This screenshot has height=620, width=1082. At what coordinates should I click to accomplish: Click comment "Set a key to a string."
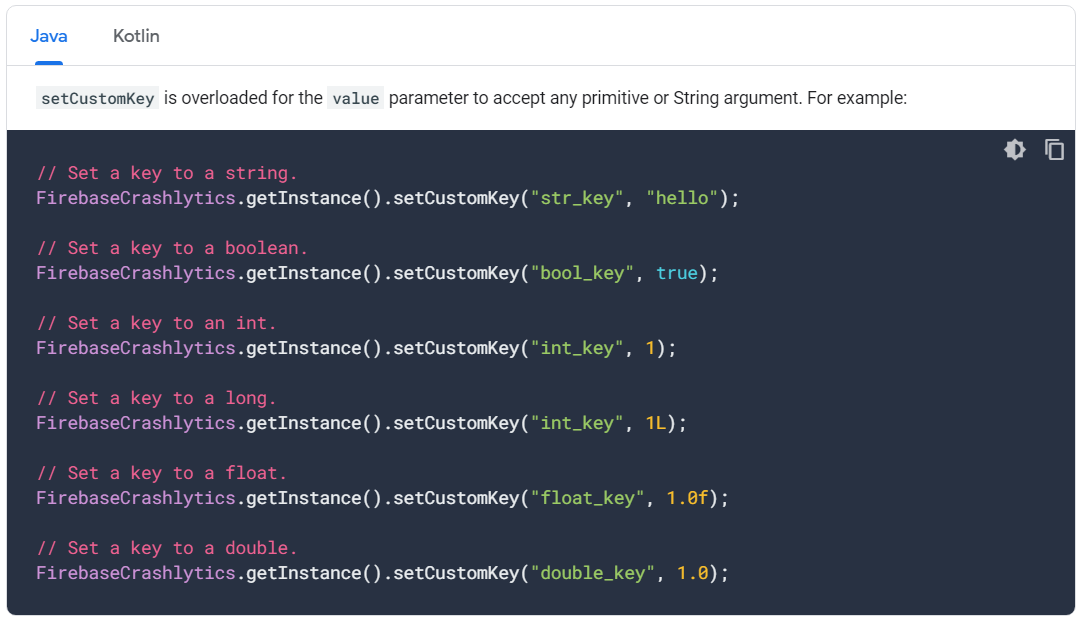click(167, 173)
